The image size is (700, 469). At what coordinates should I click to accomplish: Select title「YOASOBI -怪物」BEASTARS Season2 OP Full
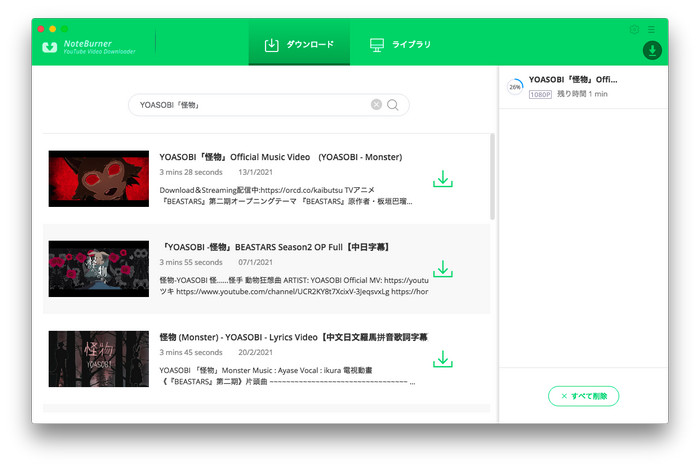275,247
